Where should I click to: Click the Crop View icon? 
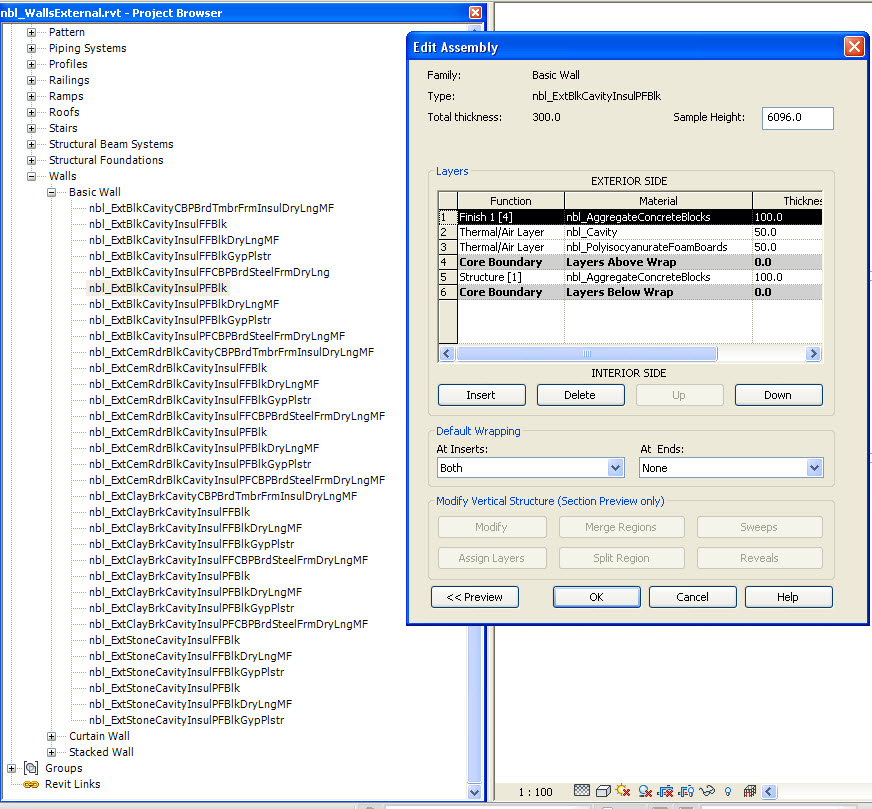click(x=666, y=791)
